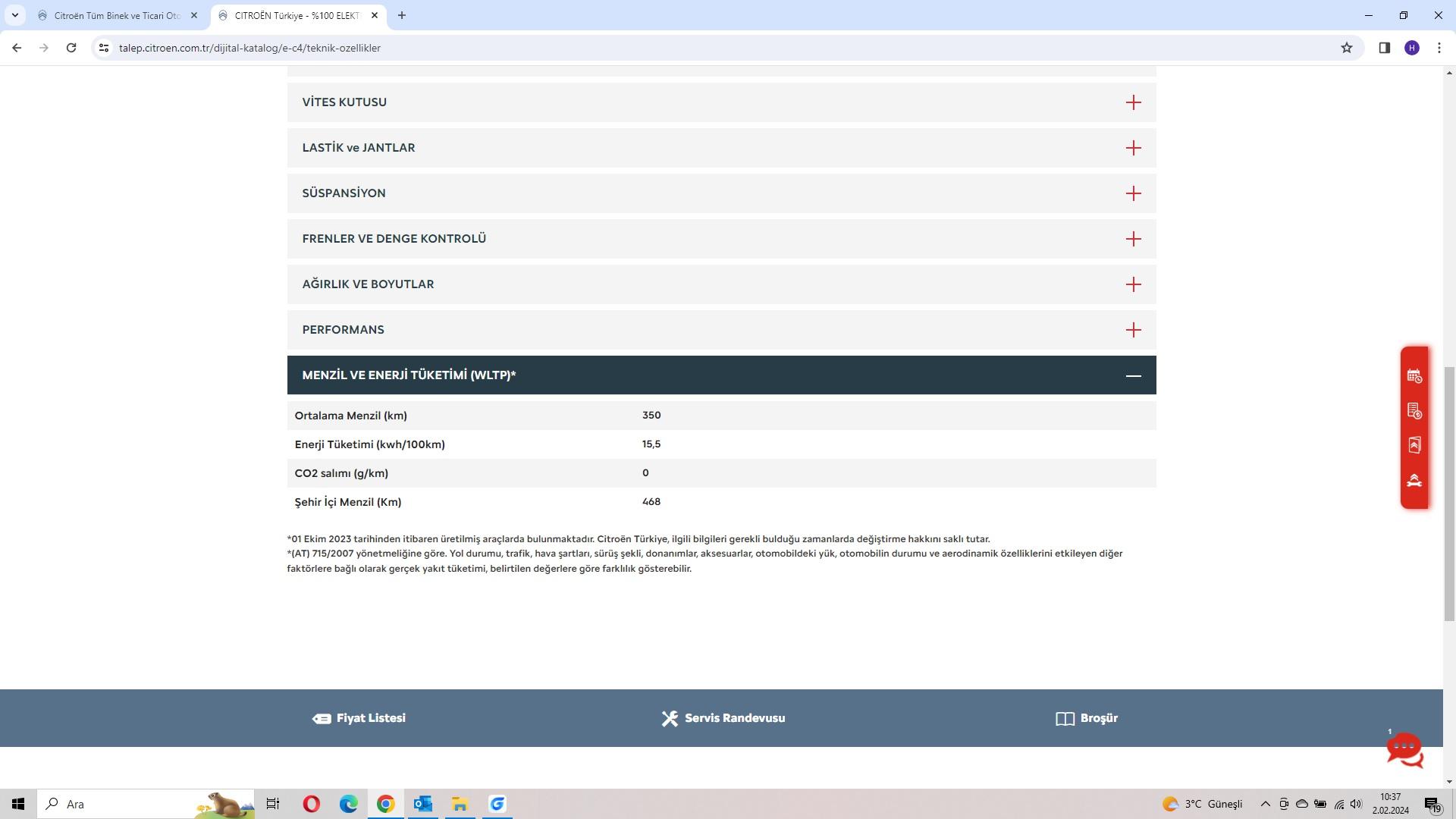Screen dimensions: 1456x819
Task: Click the browser address bar URL
Action: click(x=250, y=48)
